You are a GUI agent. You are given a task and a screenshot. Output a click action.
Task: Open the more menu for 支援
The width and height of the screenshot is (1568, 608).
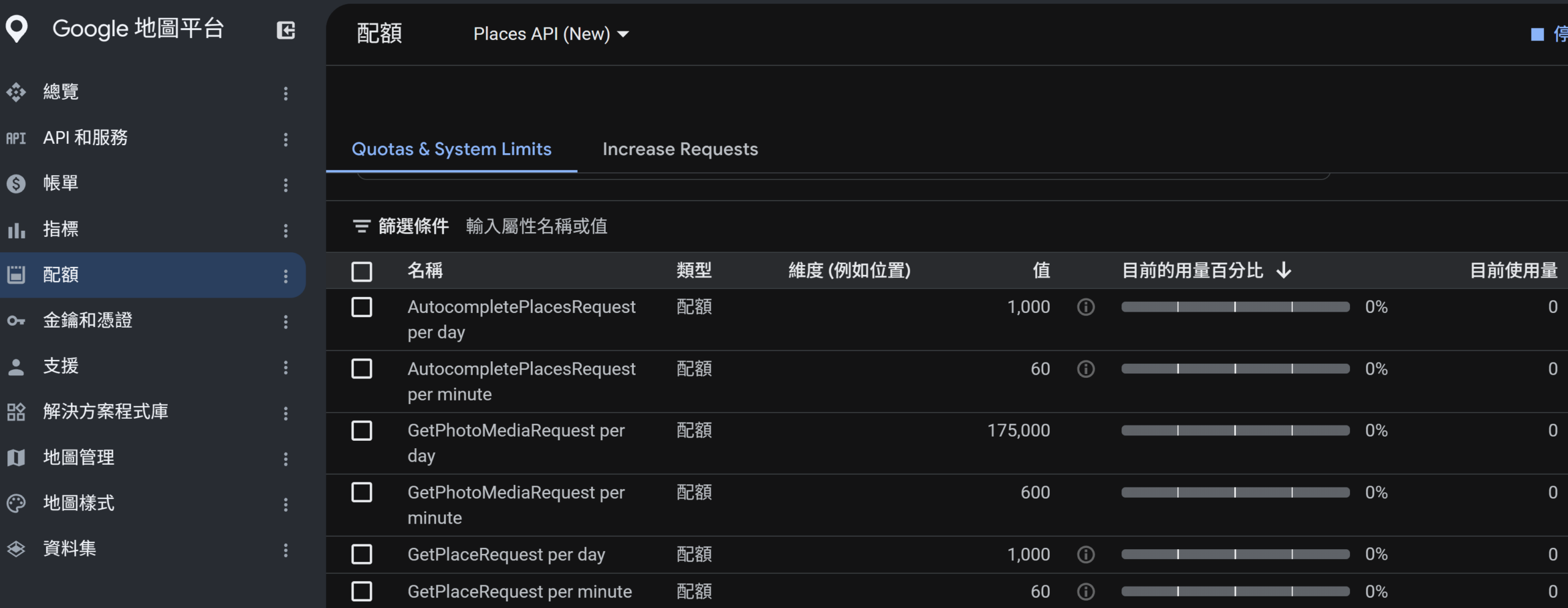pyautogui.click(x=285, y=367)
